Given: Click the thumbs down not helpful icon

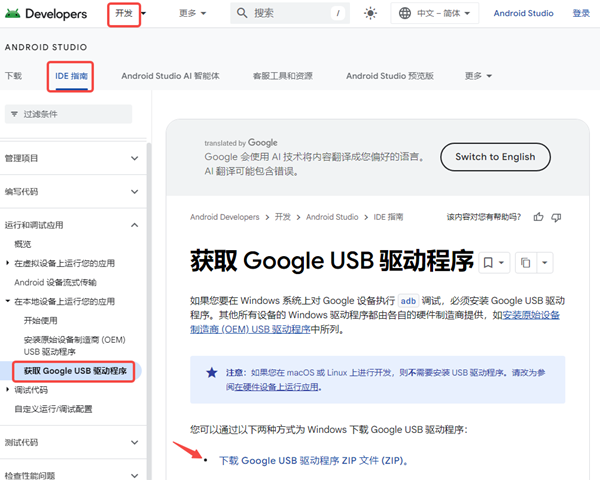Looking at the screenshot, I should pos(556,217).
